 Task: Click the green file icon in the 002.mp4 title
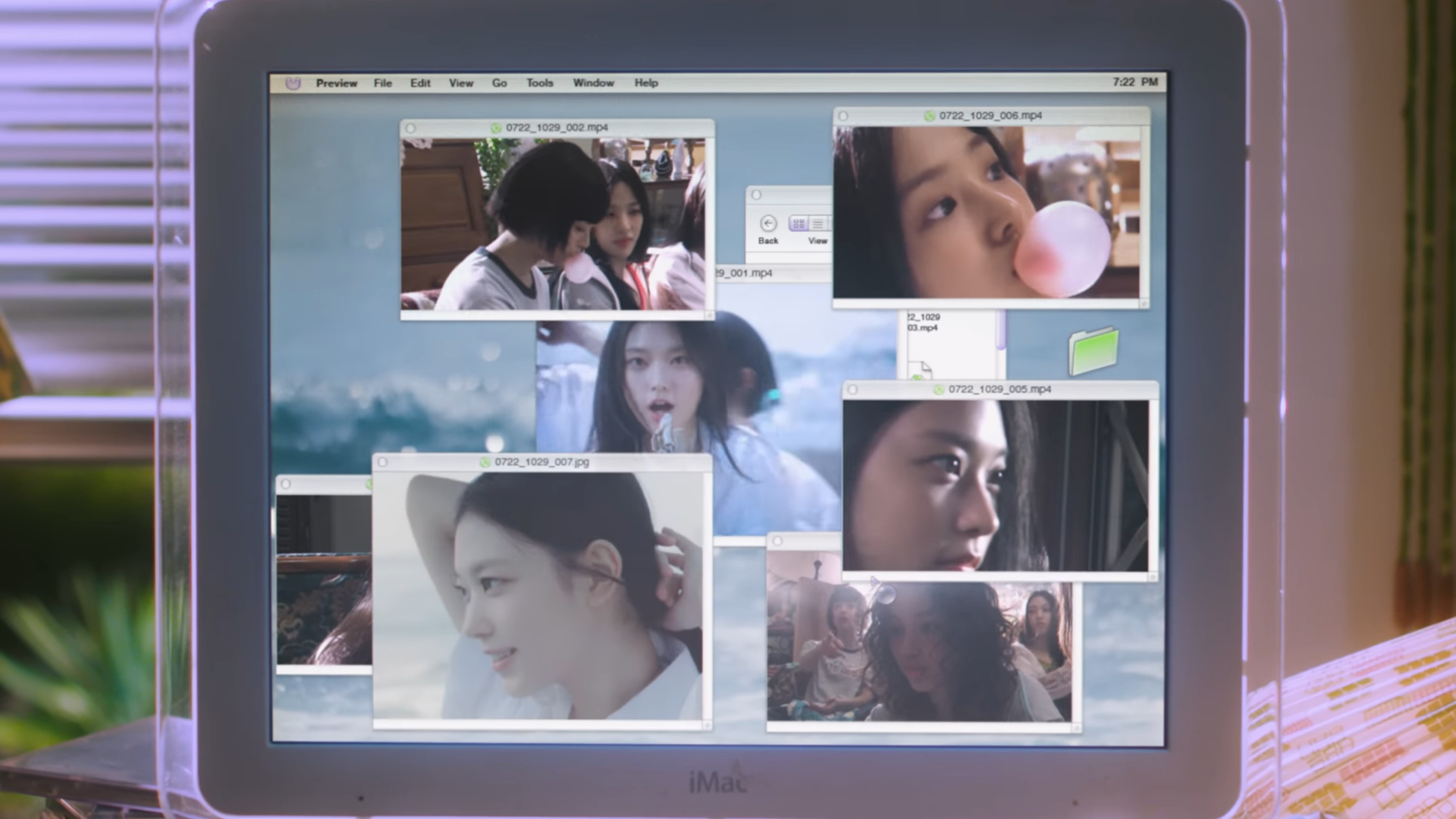point(496,128)
